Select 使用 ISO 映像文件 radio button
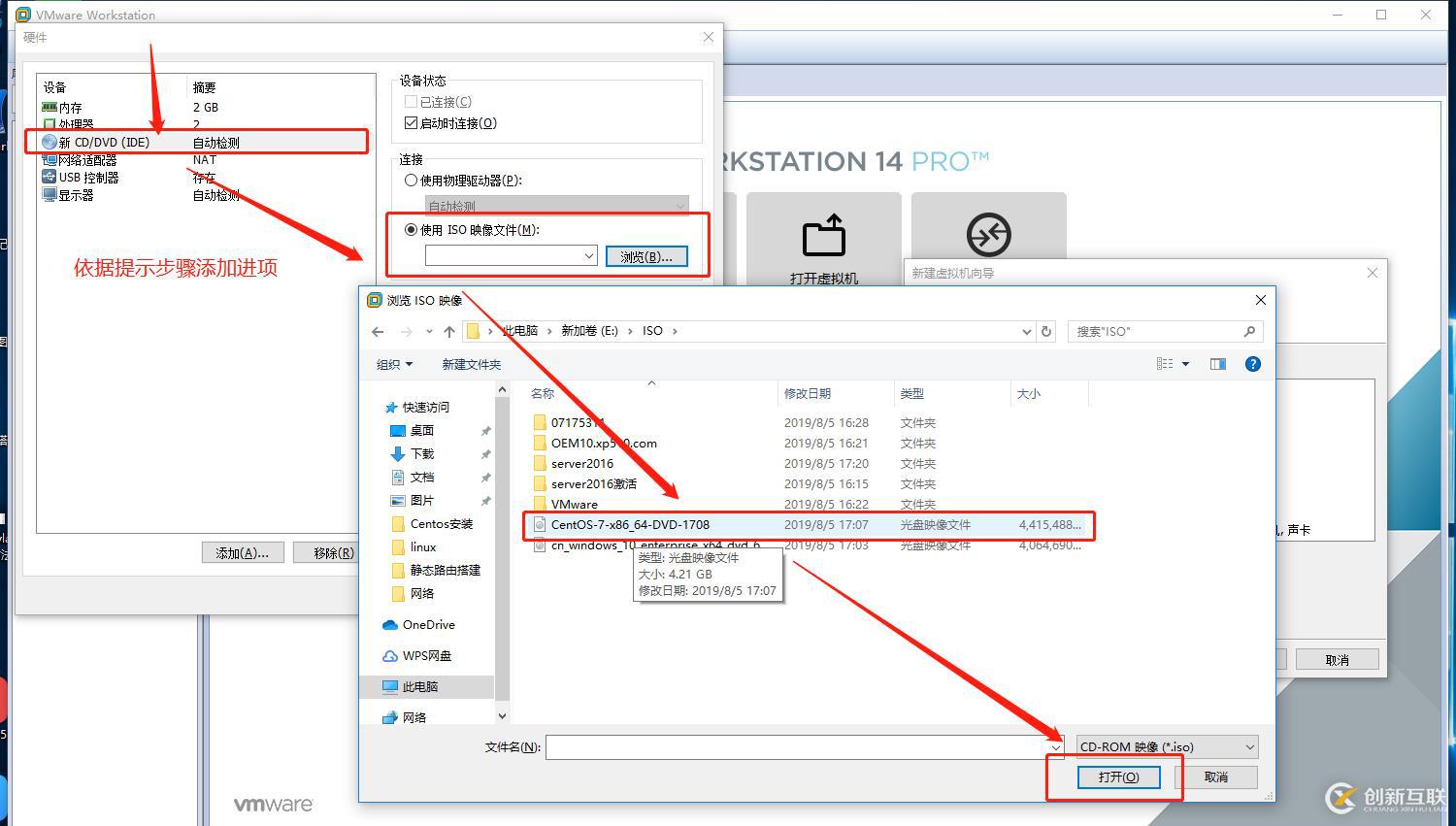1456x826 pixels. coord(411,230)
